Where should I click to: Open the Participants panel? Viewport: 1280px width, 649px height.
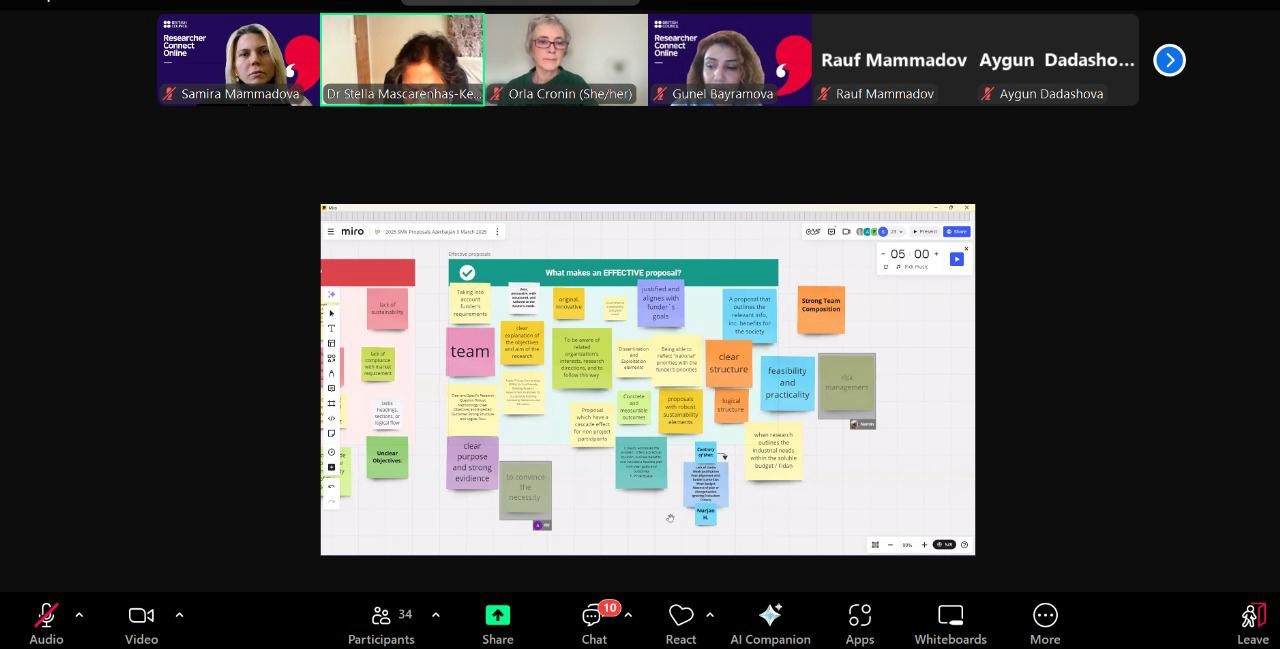click(x=381, y=615)
